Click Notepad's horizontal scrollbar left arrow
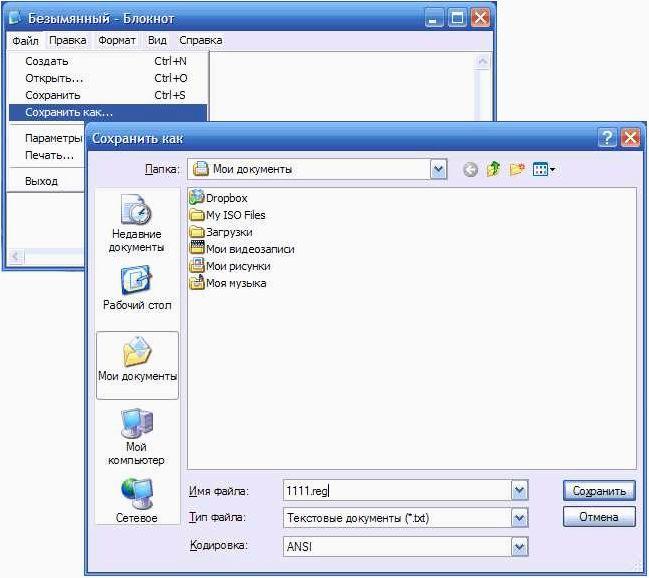Viewport: 649px width, 578px height. point(16,257)
